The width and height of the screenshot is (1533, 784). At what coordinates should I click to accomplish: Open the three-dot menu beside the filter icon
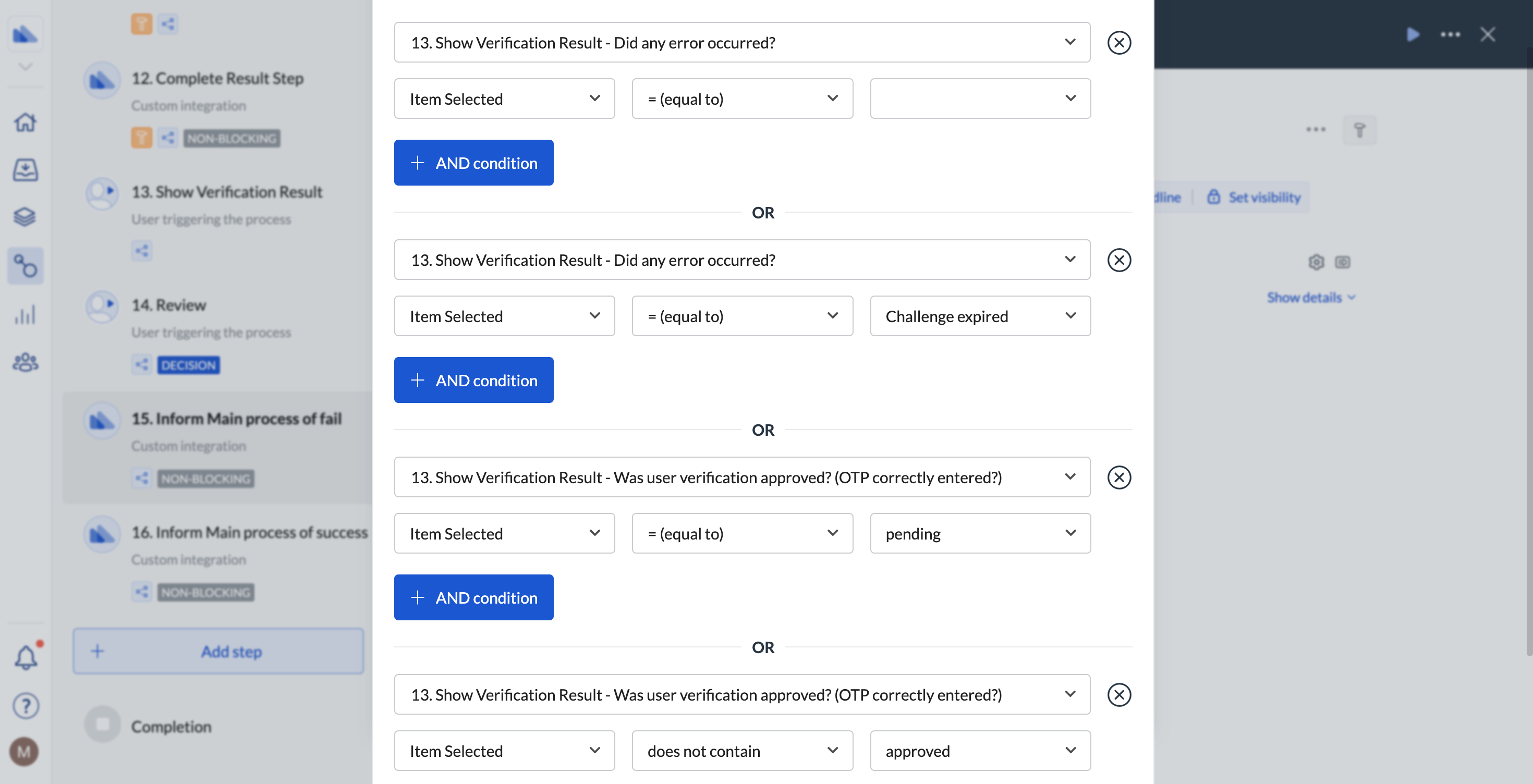click(x=1316, y=129)
